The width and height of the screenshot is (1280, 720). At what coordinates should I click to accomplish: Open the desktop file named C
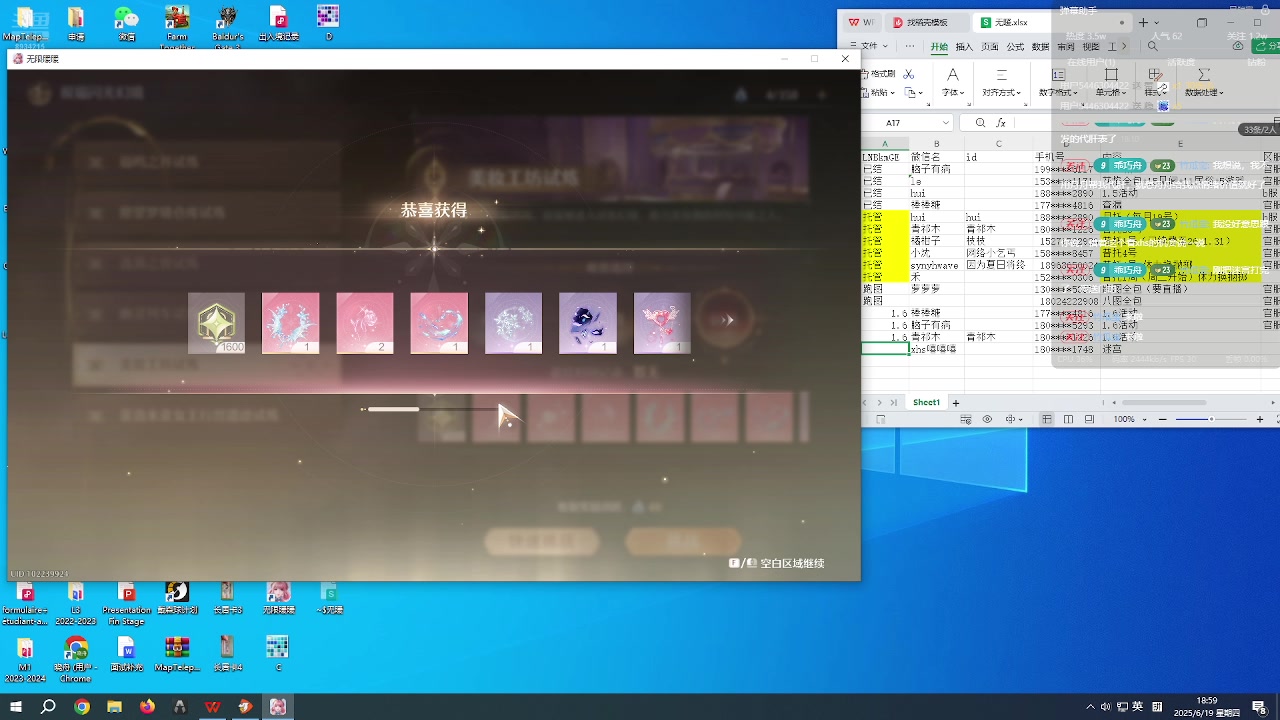(x=278, y=654)
